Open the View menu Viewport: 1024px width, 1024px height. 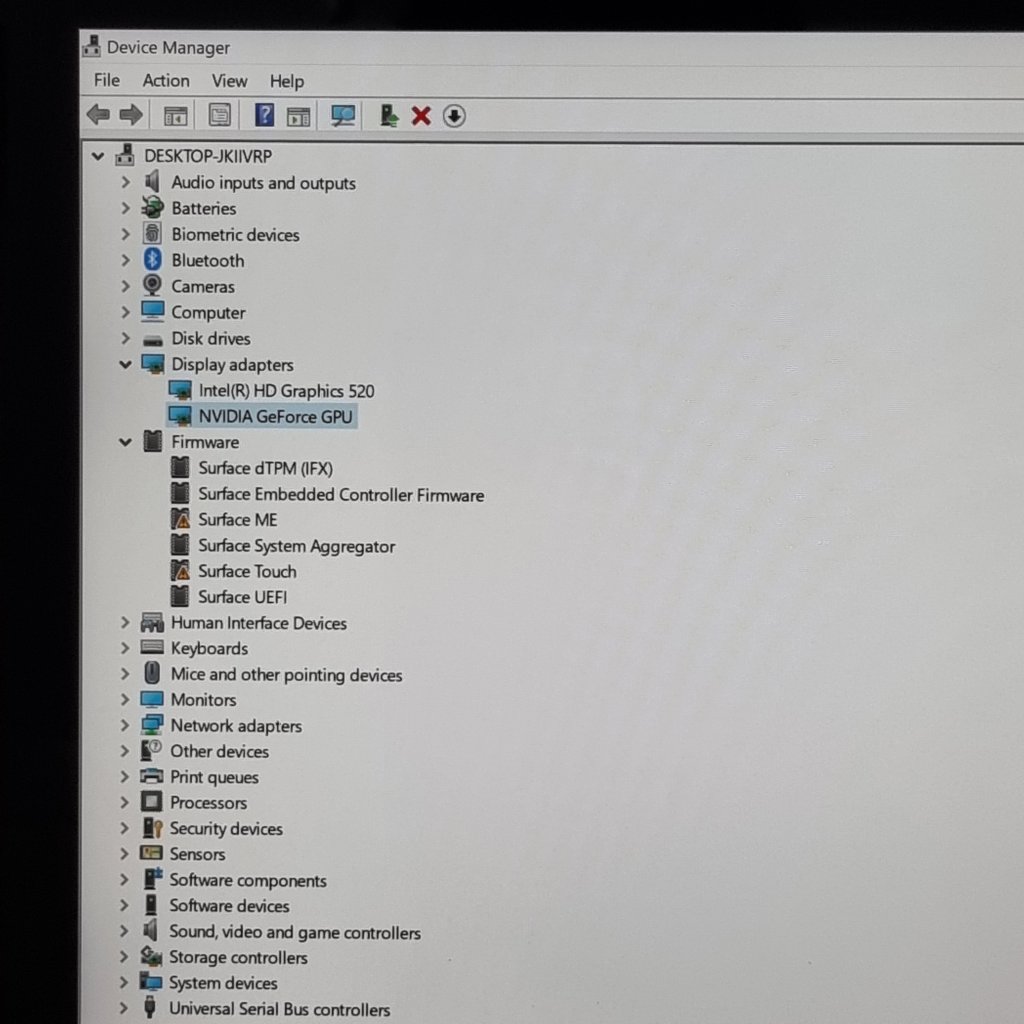point(229,81)
